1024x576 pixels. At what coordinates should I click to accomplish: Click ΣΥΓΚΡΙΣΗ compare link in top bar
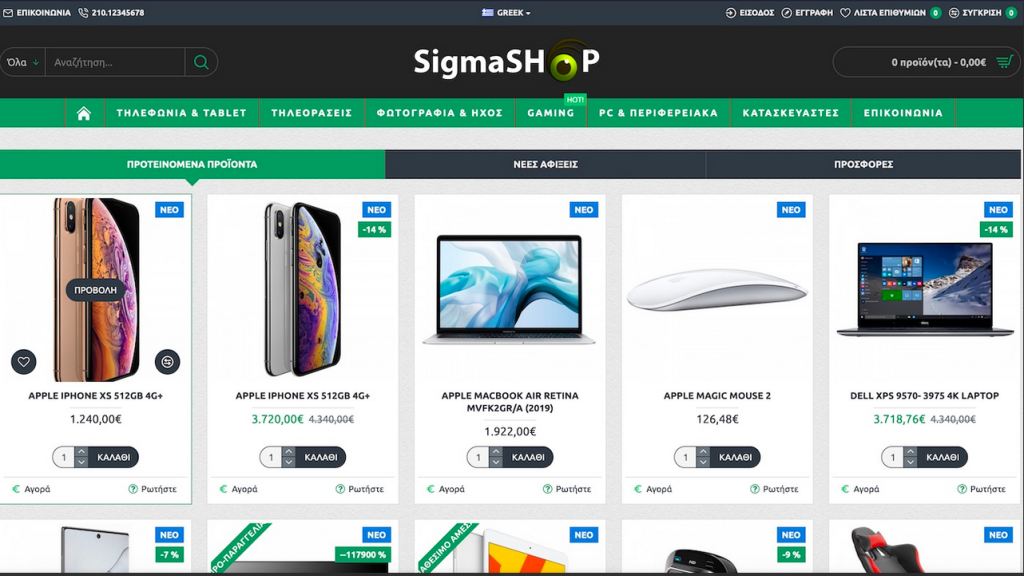click(983, 12)
